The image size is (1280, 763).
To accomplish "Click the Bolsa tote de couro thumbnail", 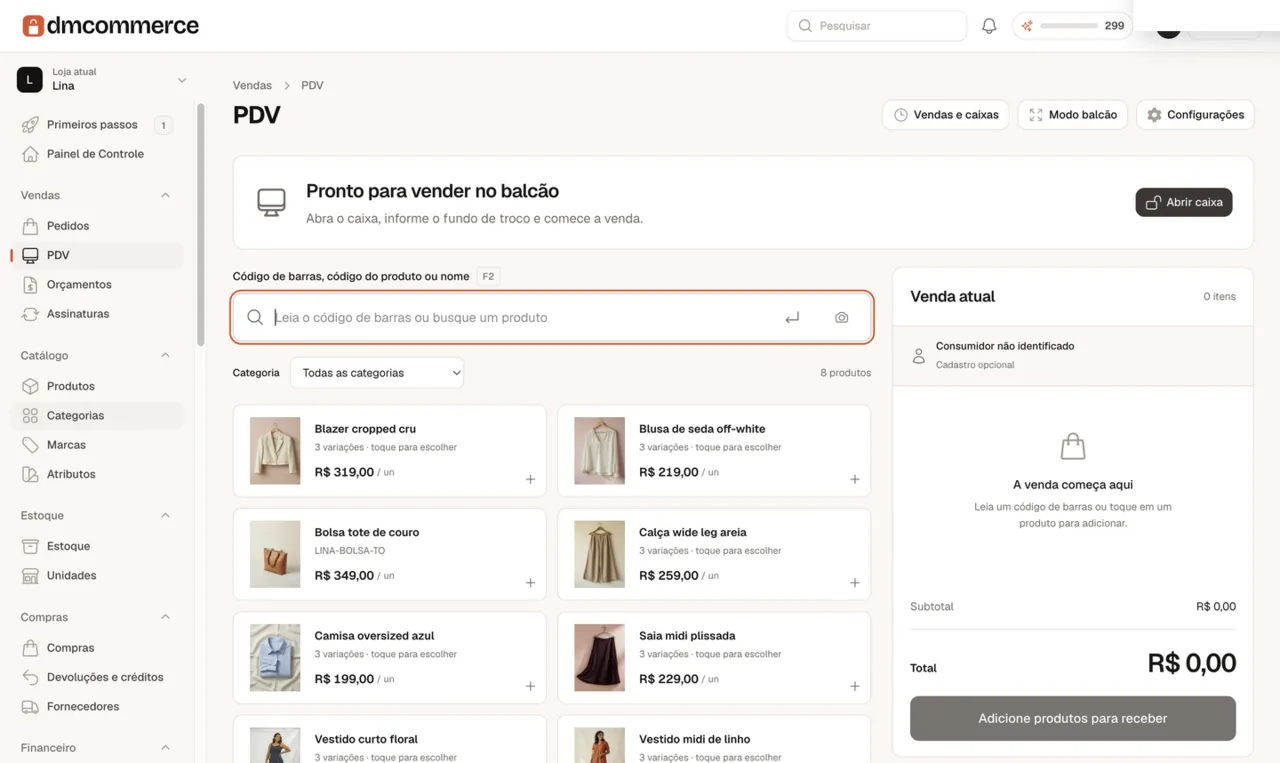I will (275, 554).
